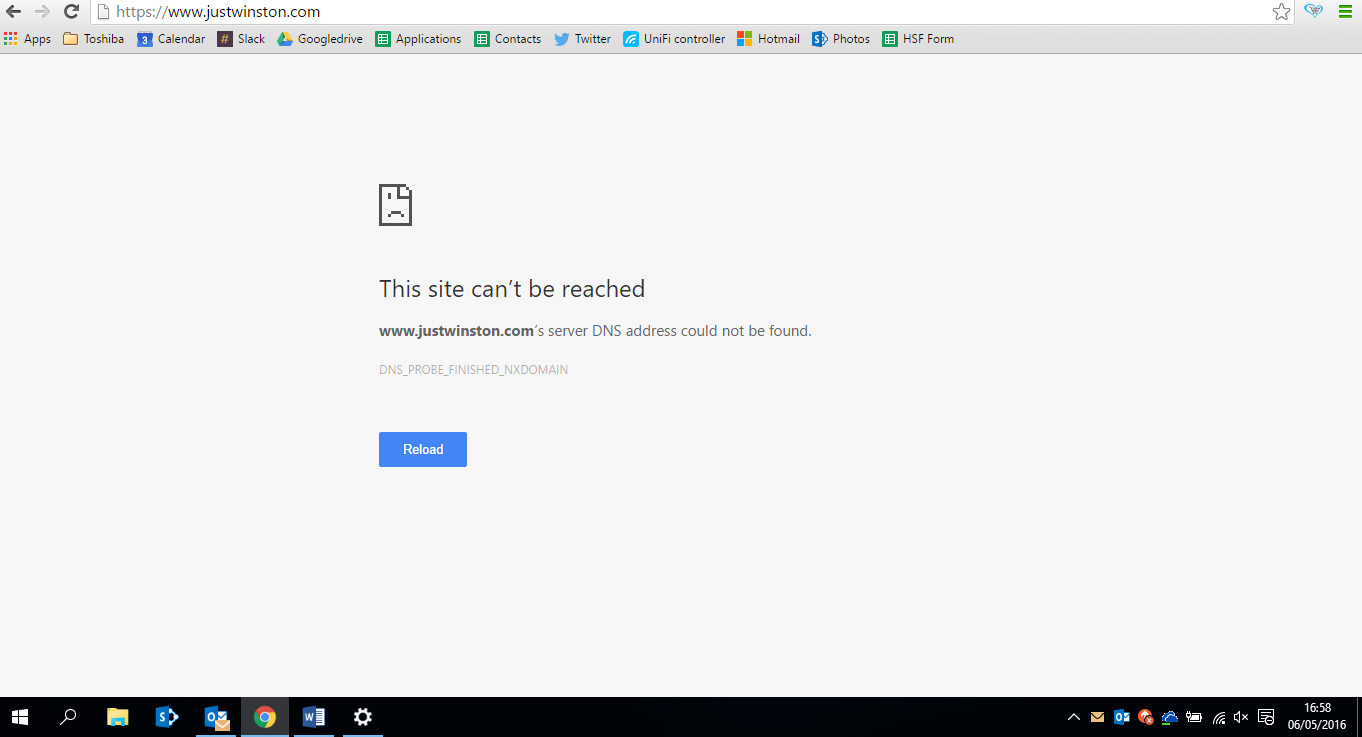Open the UniFi controller bookmark
The width and height of the screenshot is (1362, 737).
674,39
